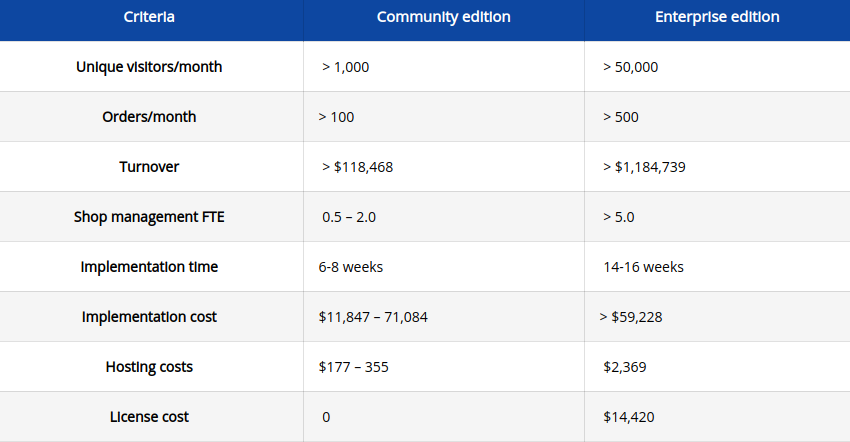
Task: Click the Enterprise edition column header
Action: click(x=717, y=17)
